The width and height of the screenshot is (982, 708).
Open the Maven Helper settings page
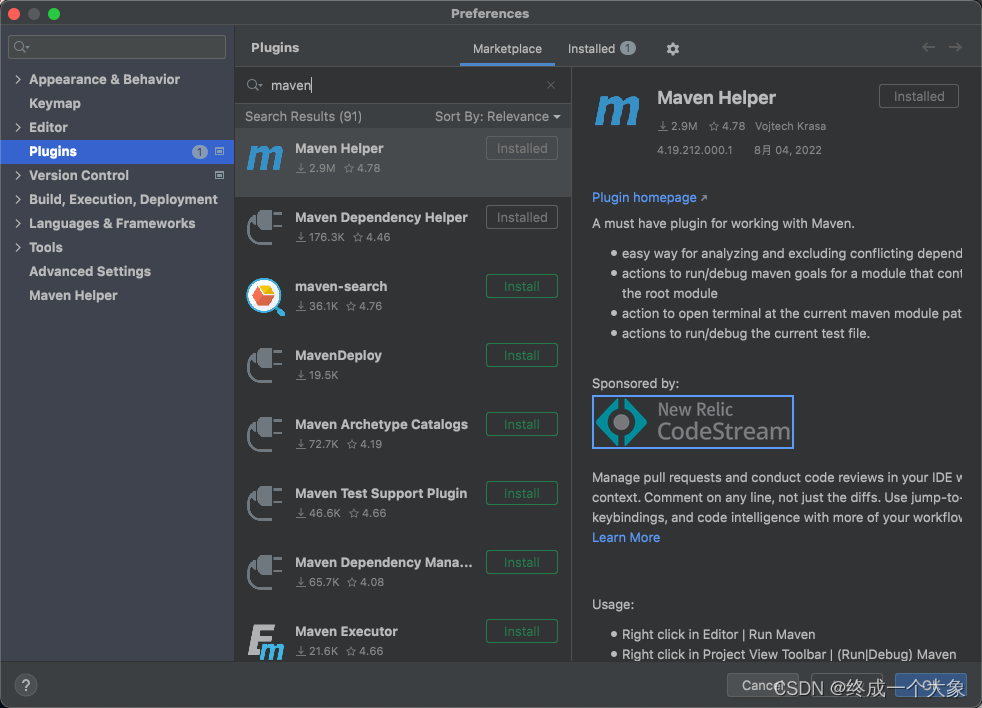[73, 295]
